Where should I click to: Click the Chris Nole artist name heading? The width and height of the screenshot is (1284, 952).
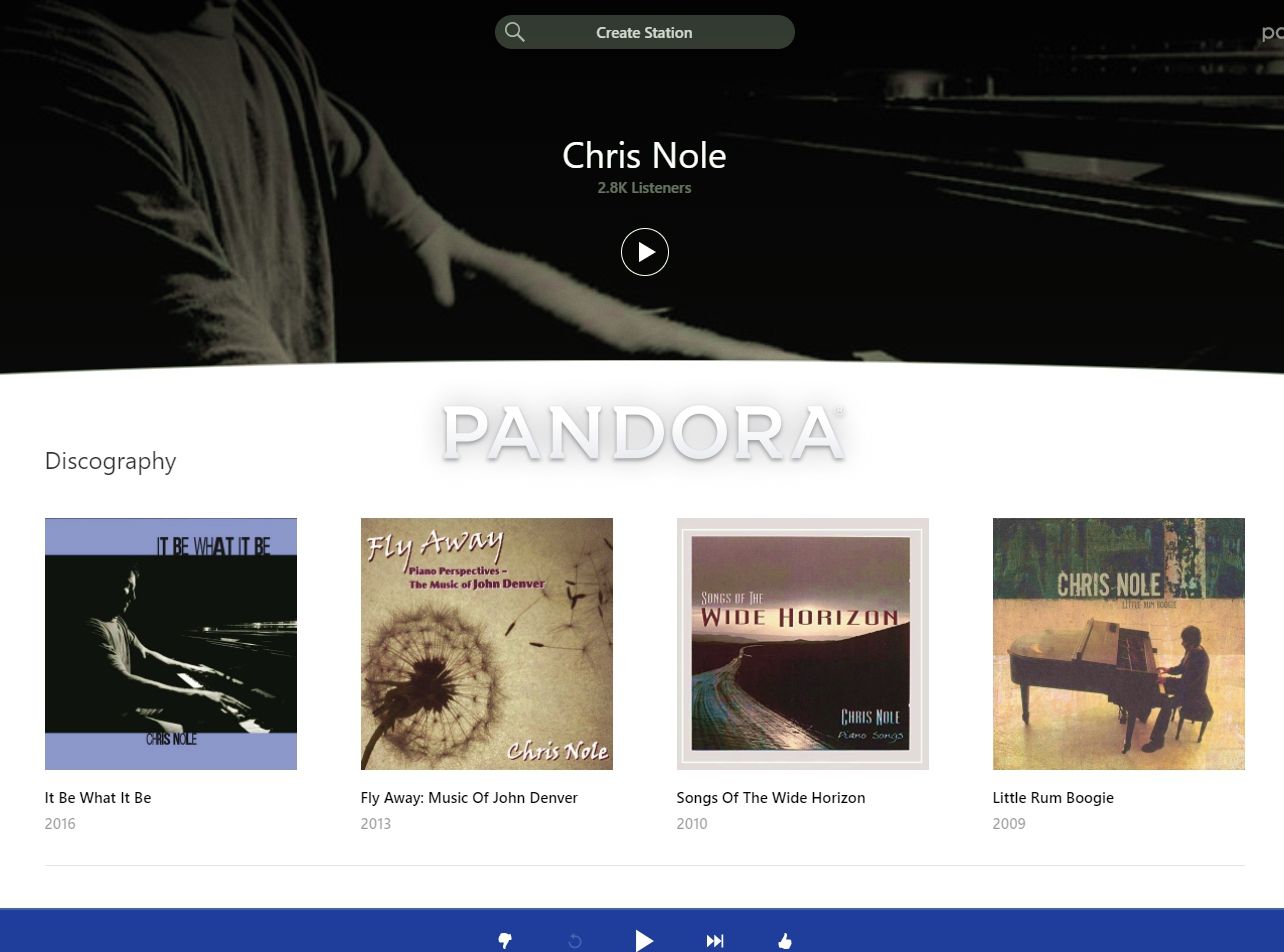(x=645, y=155)
